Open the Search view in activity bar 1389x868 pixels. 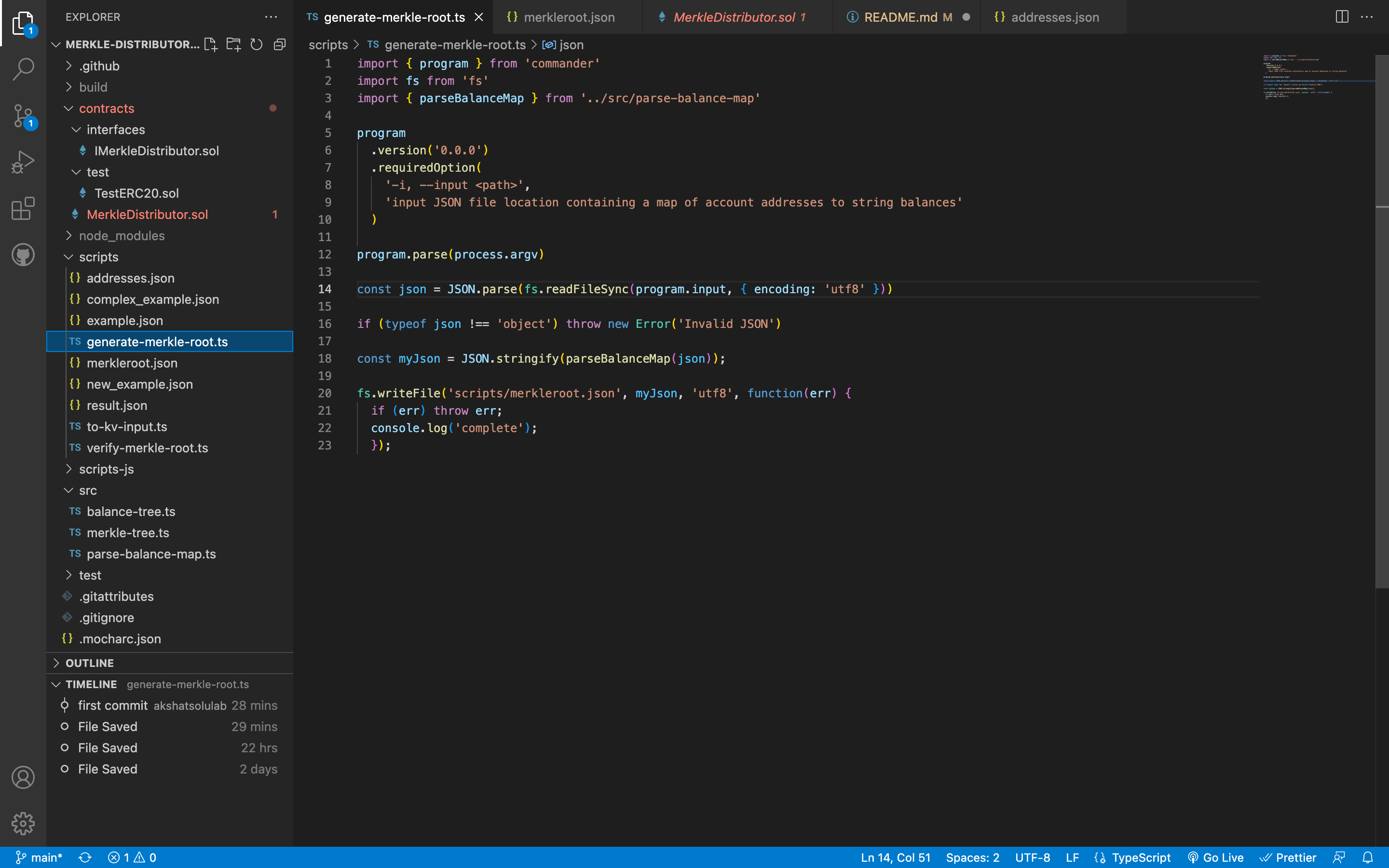tap(23, 69)
